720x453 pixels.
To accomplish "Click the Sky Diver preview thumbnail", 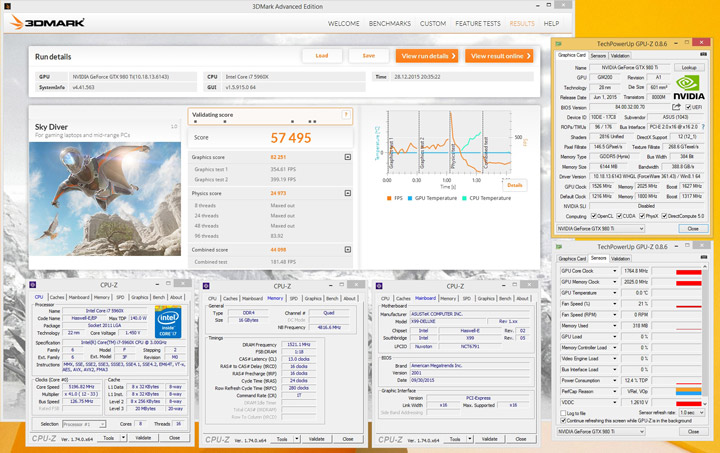I will tap(105, 199).
